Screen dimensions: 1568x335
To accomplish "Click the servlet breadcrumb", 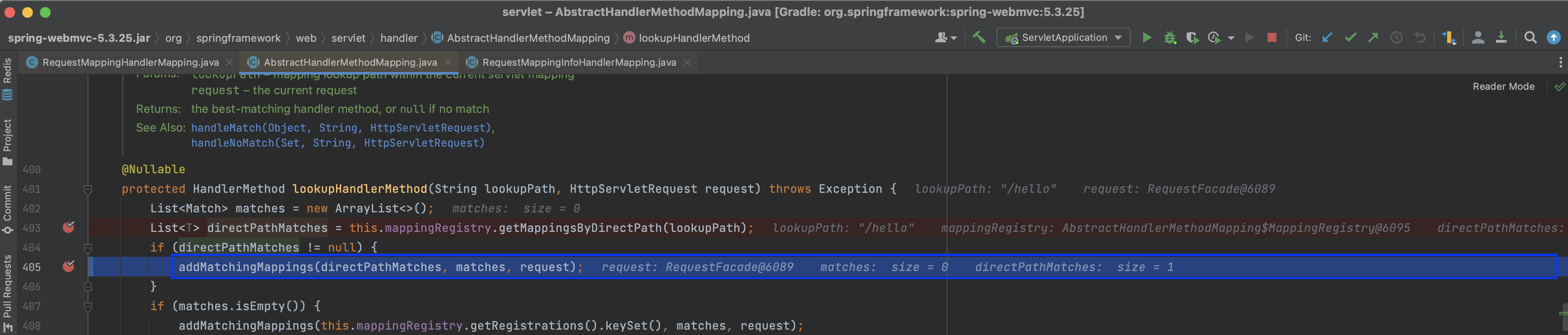I will coord(348,38).
